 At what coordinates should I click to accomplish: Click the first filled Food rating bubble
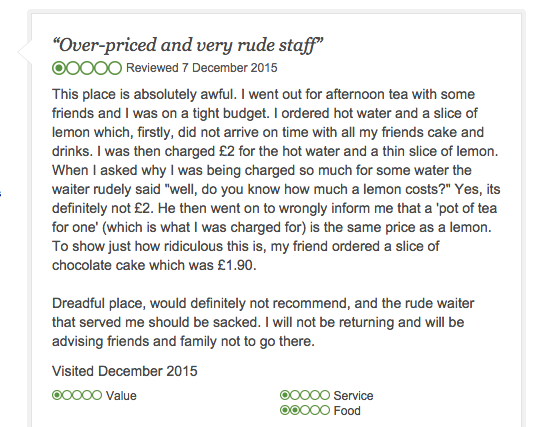[285, 410]
